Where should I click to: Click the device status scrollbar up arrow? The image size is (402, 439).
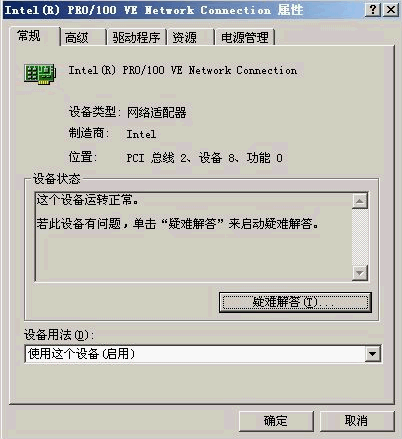(x=360, y=201)
